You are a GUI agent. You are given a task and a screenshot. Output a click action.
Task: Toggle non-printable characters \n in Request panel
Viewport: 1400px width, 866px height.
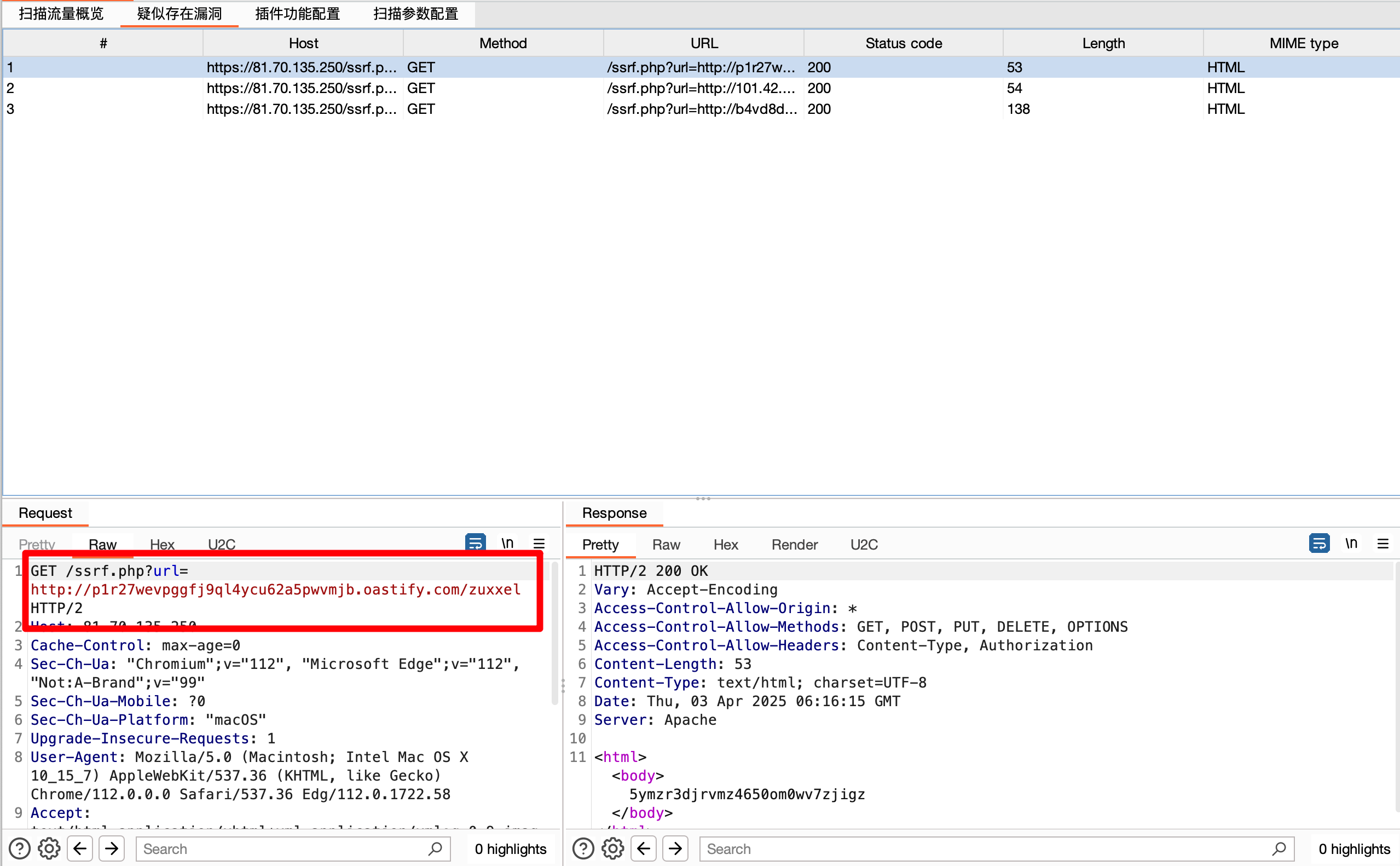507,542
